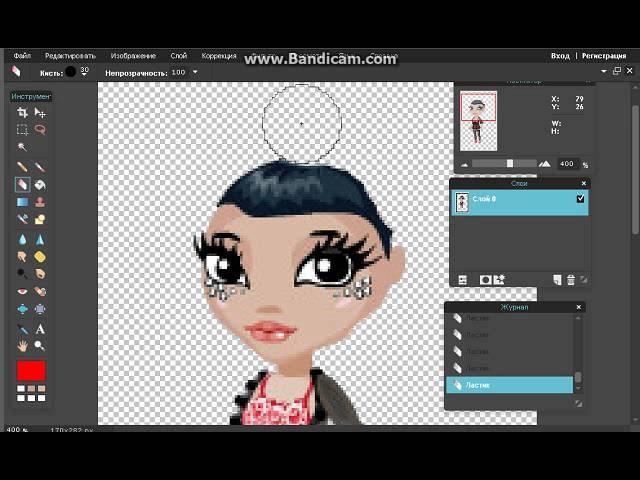Create a new layer in Слои panel
Screen dimensions: 640x480
[x=557, y=280]
